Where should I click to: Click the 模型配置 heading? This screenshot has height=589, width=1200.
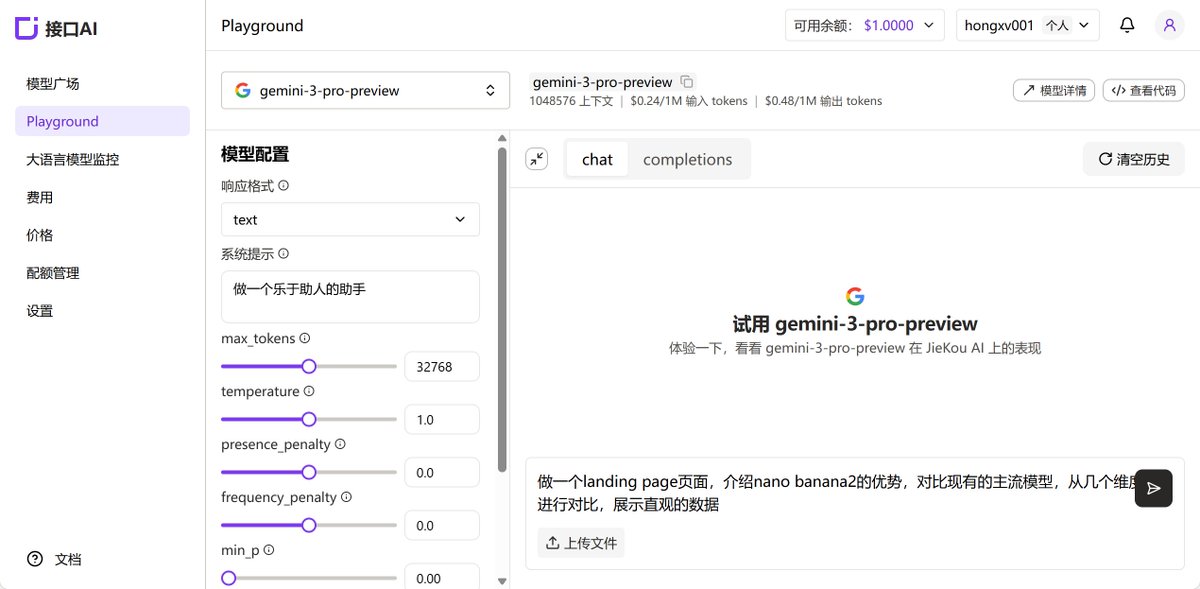tap(255, 154)
